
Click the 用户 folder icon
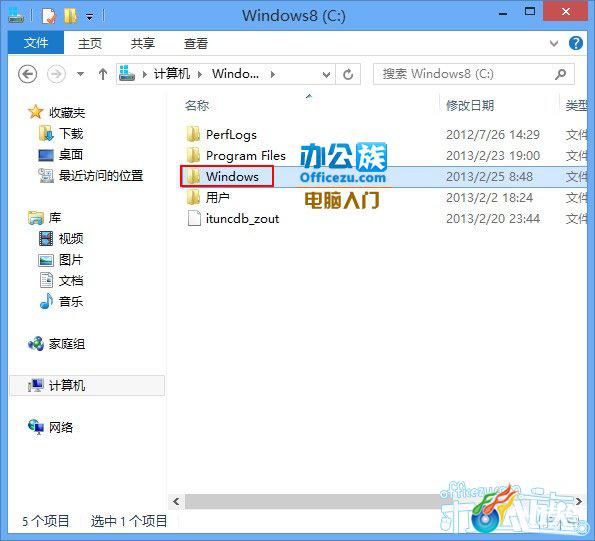194,197
